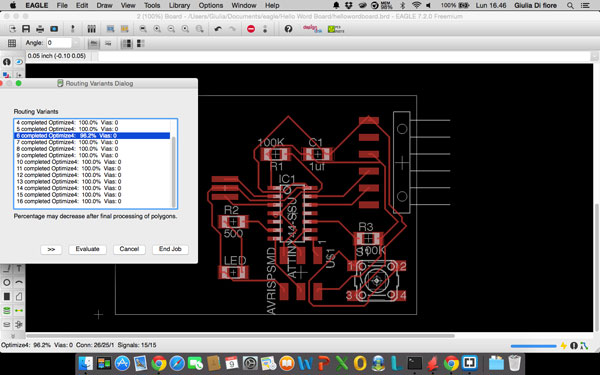The width and height of the screenshot is (600, 375).
Task: Select the Info tool in left toolbar
Action: (7, 62)
